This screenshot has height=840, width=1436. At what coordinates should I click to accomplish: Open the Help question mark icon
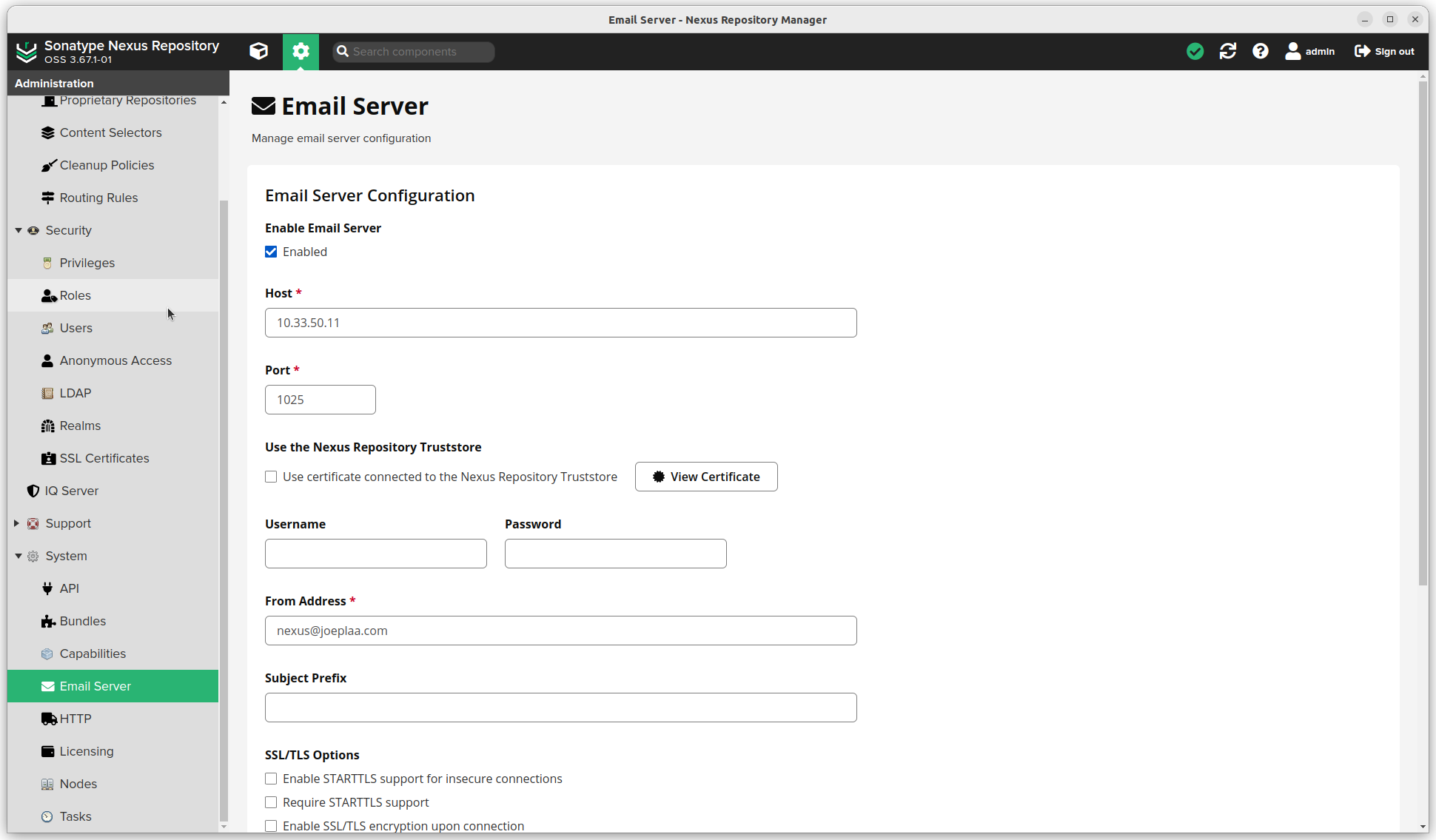[x=1261, y=51]
